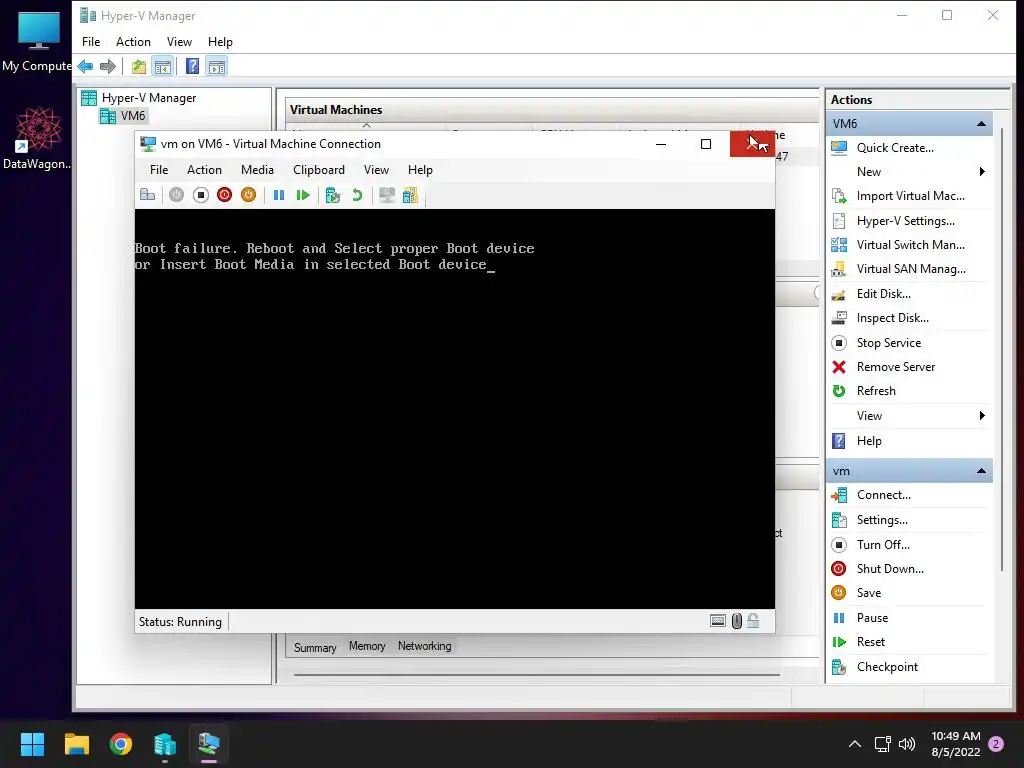Viewport: 1024px width, 768px height.
Task: Open View menu in VM Connection window
Action: coord(376,170)
